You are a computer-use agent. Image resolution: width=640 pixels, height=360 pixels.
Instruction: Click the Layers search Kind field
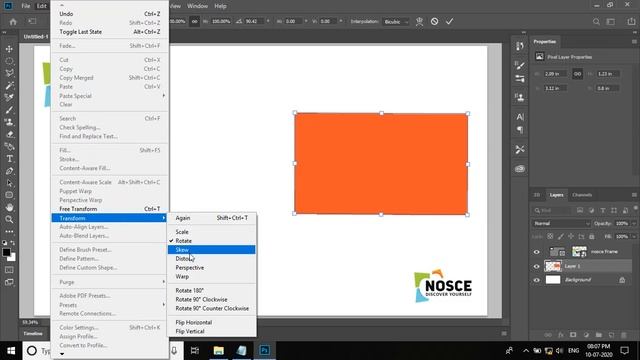point(553,211)
